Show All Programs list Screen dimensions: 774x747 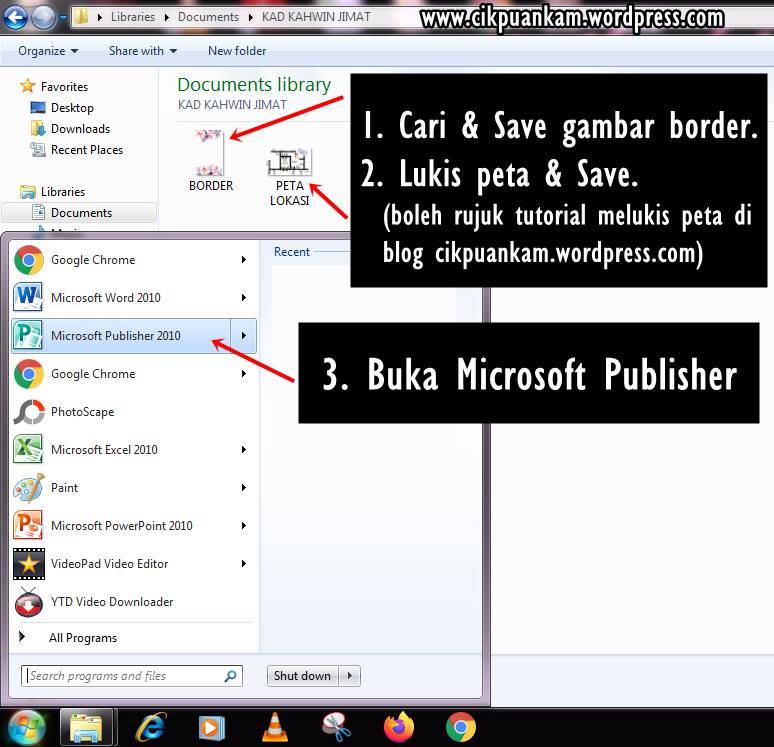[x=82, y=638]
